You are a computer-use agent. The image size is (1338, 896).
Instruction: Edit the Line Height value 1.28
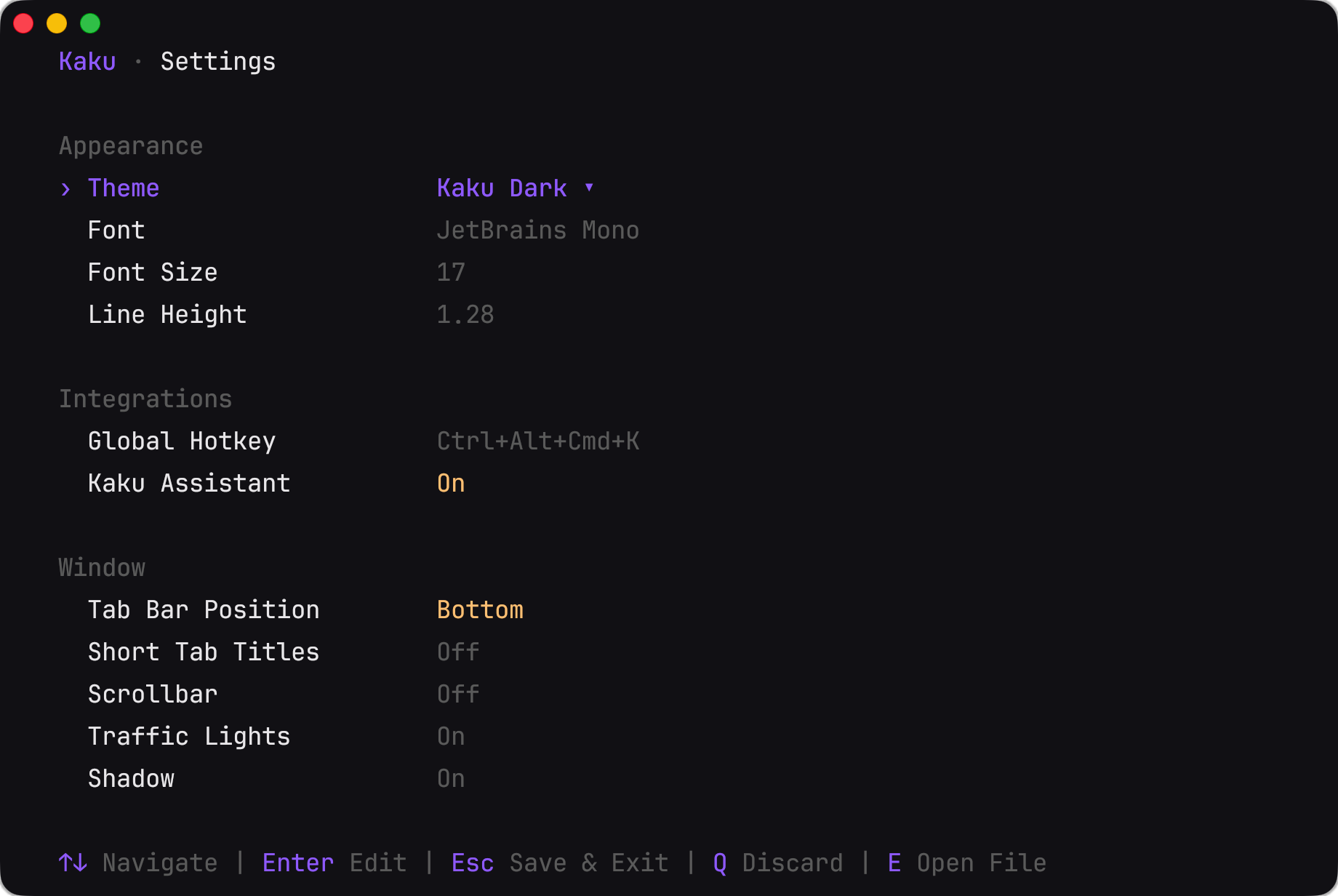click(x=465, y=315)
